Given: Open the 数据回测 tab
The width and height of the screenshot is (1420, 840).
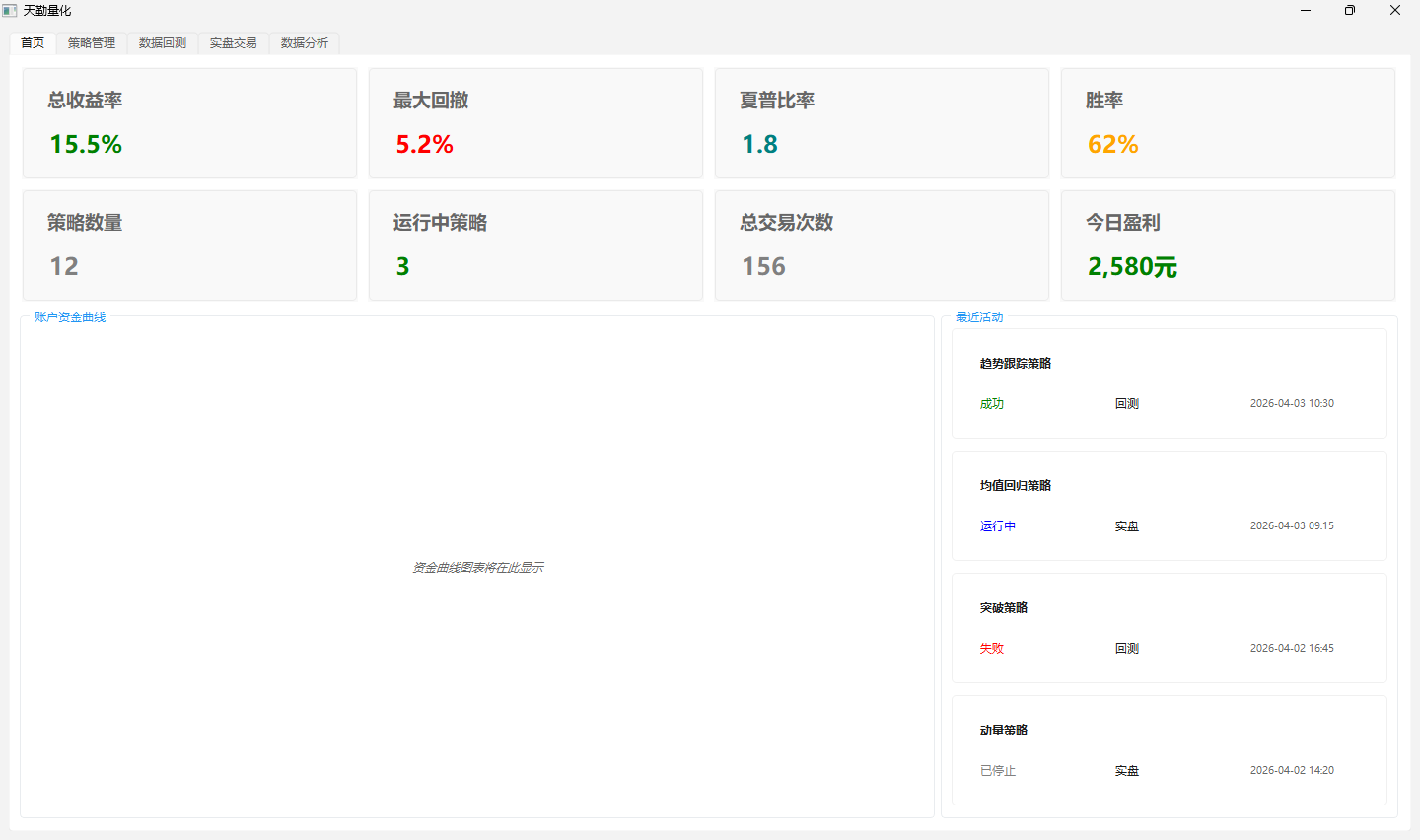Looking at the screenshot, I should point(163,43).
